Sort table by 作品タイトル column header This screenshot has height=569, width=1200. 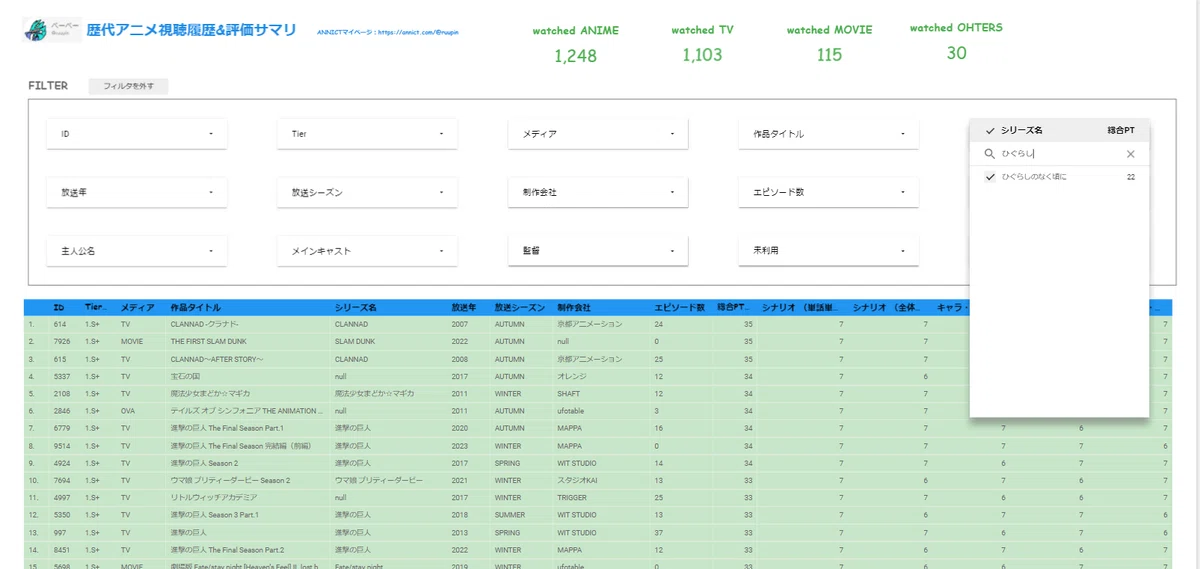(x=196, y=308)
